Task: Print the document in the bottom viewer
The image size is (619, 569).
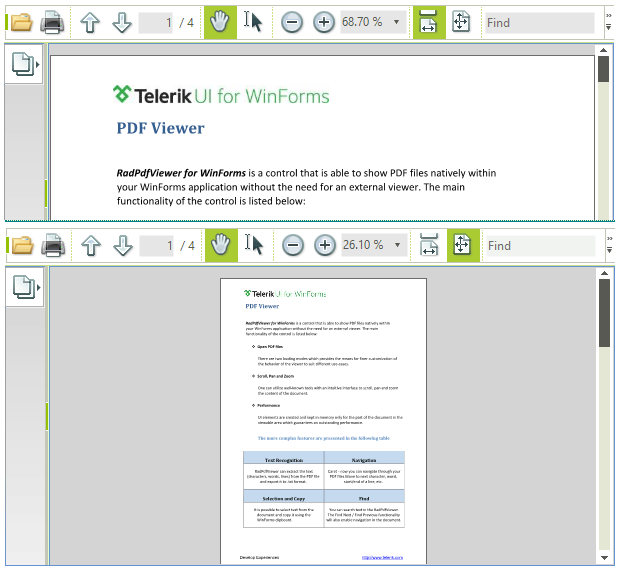Action: 53,245
